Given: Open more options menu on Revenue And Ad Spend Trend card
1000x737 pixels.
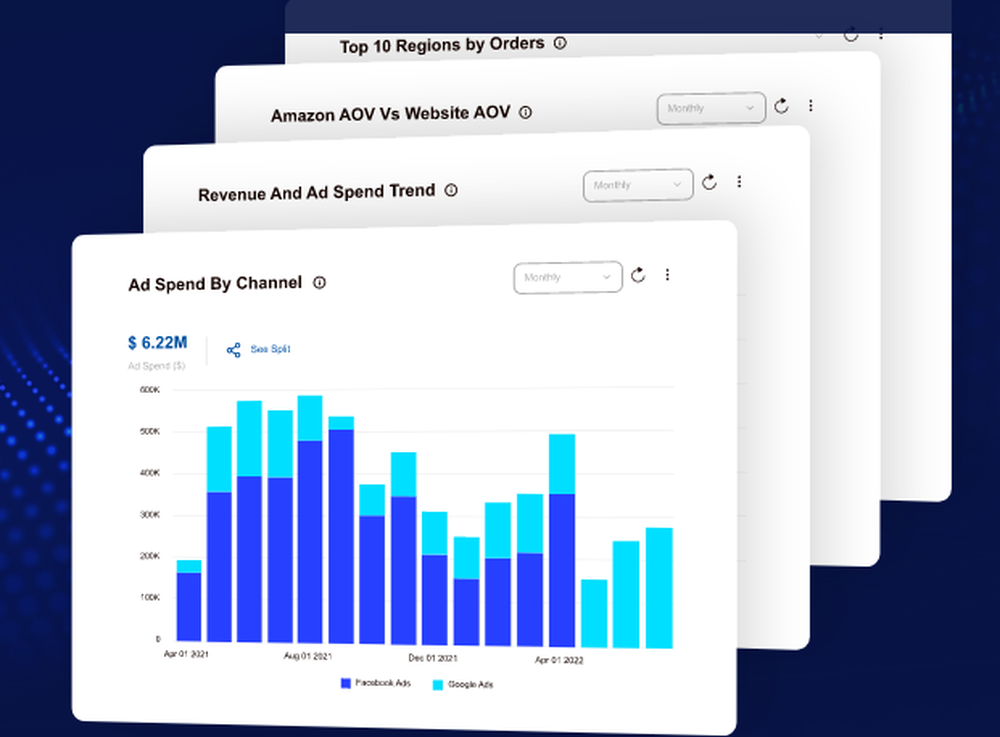Looking at the screenshot, I should tap(739, 182).
